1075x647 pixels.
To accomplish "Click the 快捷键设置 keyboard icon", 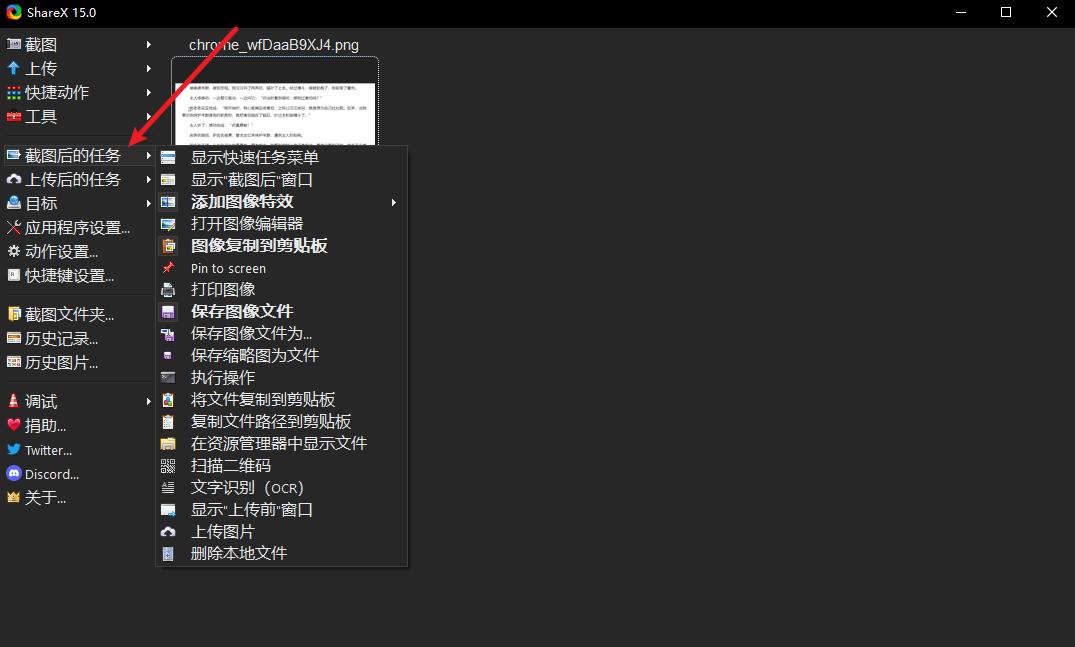I will coord(14,276).
